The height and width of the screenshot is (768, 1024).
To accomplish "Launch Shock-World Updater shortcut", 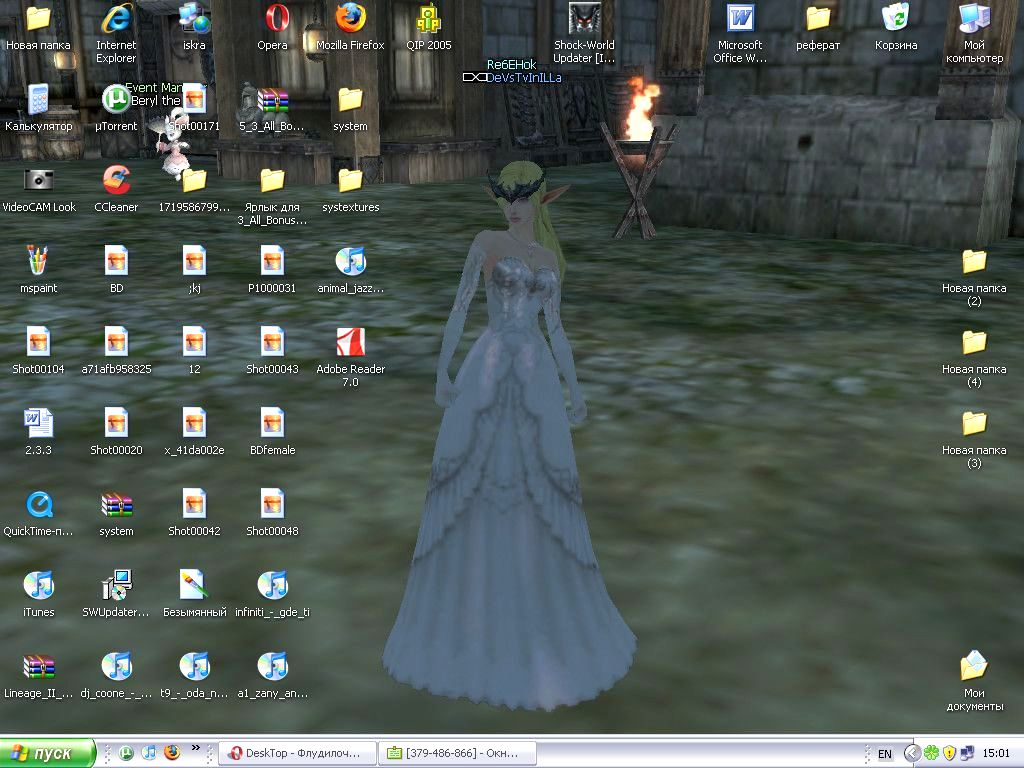I will coord(584,20).
